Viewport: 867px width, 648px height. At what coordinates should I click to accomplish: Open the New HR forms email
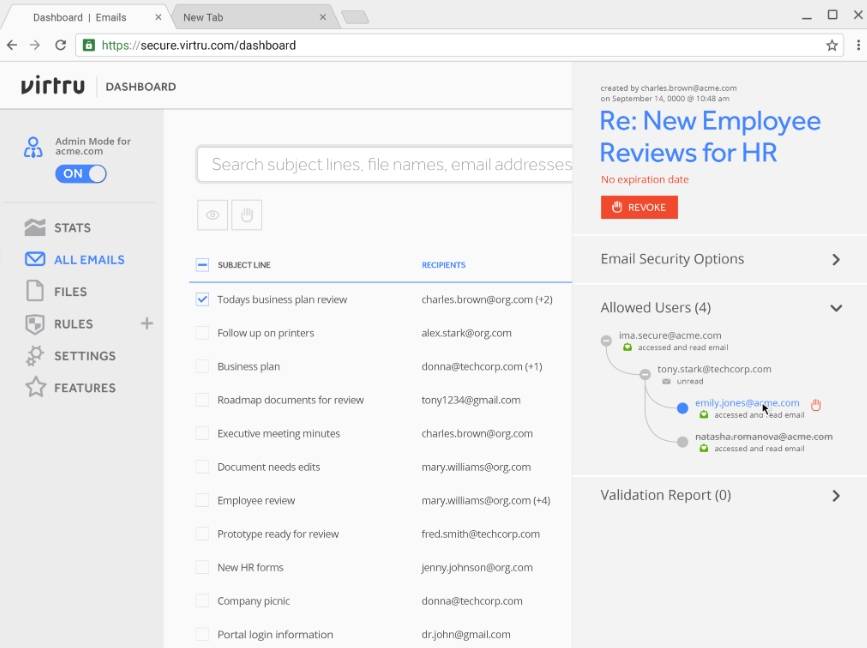pyautogui.click(x=250, y=567)
